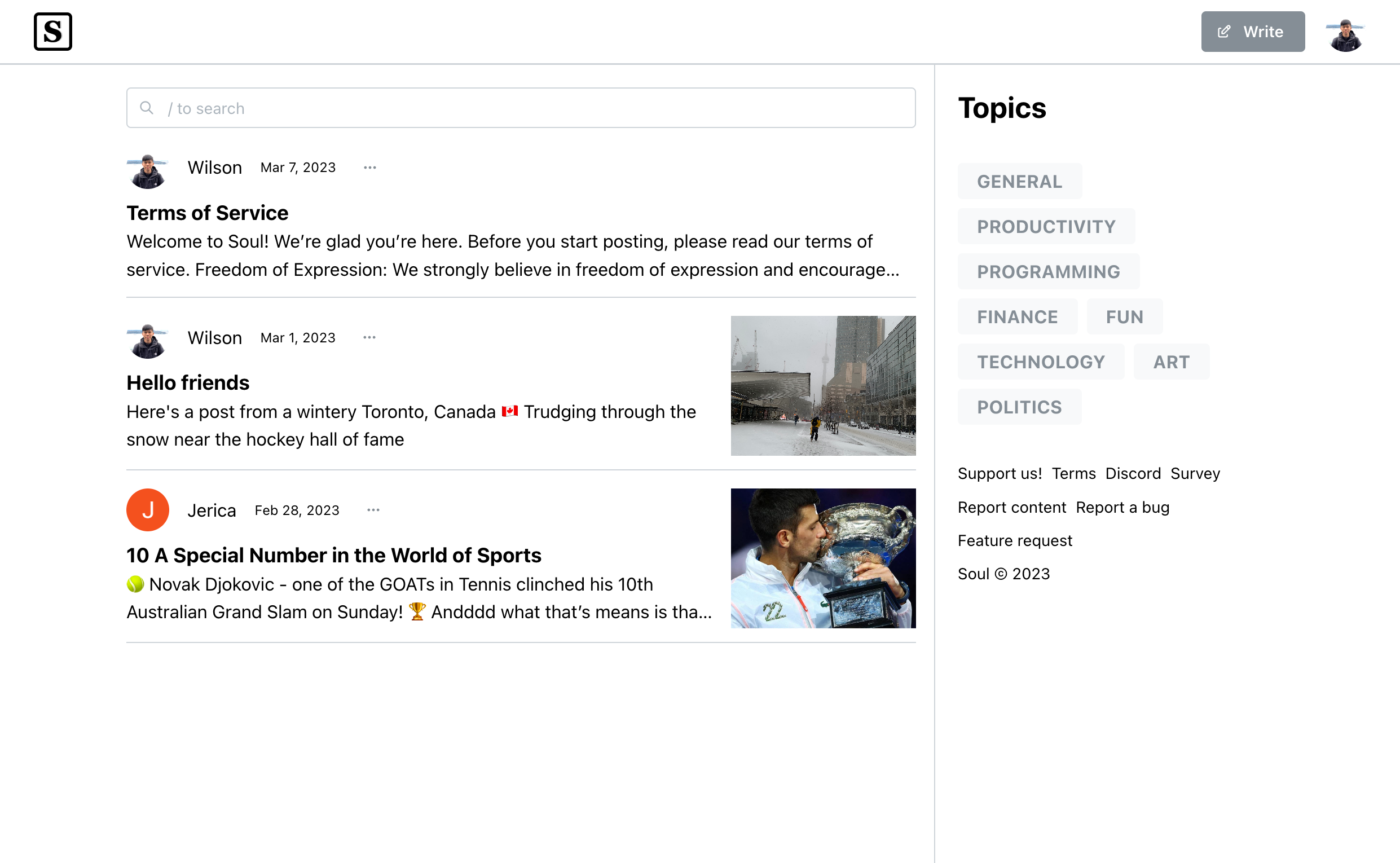Image resolution: width=1400 pixels, height=863 pixels.
Task: Select the GENERAL topic tag
Action: click(1019, 182)
